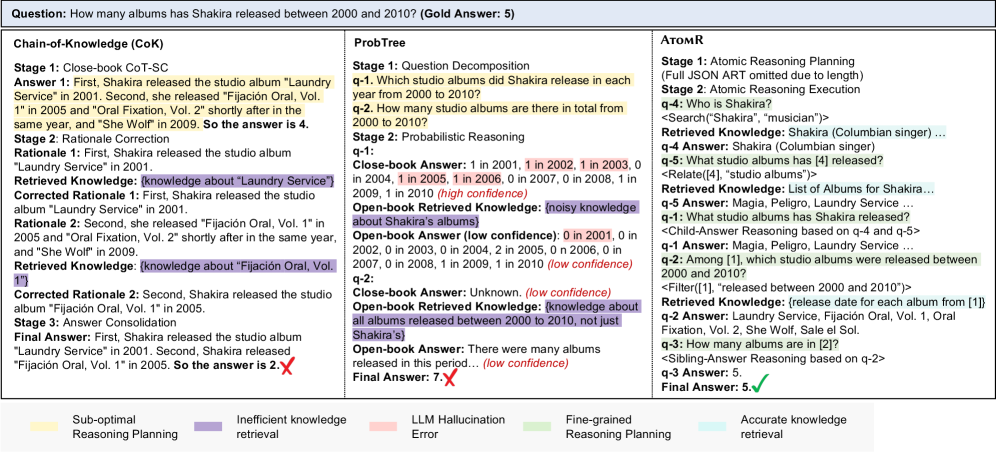Click "Child-Answer Reasoning based on q-4 and q-5"
Image resolution: width=997 pixels, height=452 pixels.
pyautogui.click(x=790, y=231)
